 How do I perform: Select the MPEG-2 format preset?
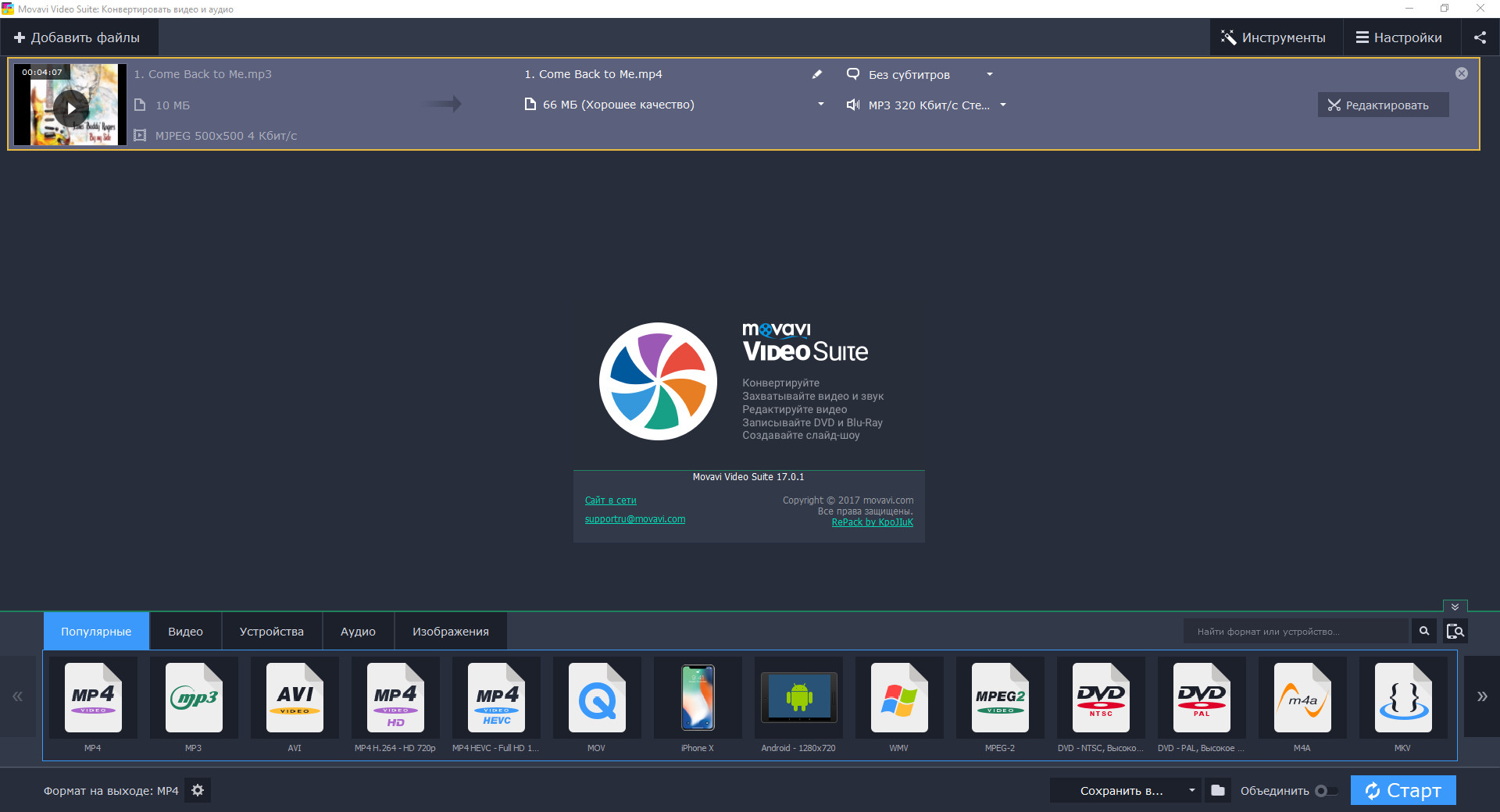1000,697
